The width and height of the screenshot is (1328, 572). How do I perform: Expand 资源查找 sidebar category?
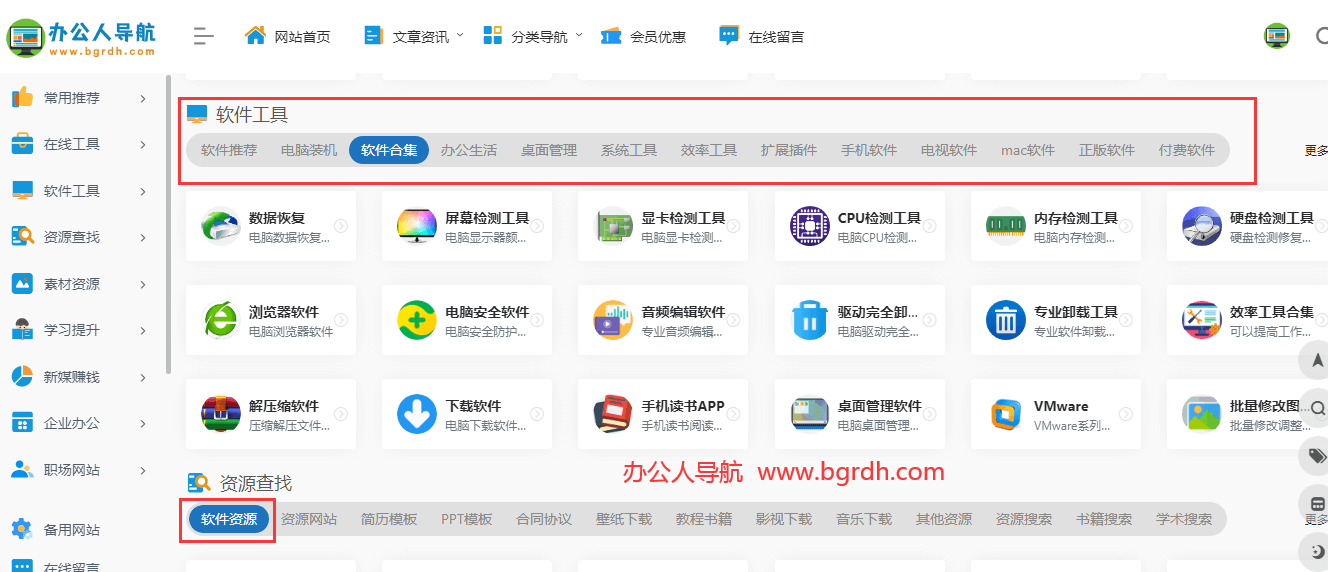coord(80,237)
